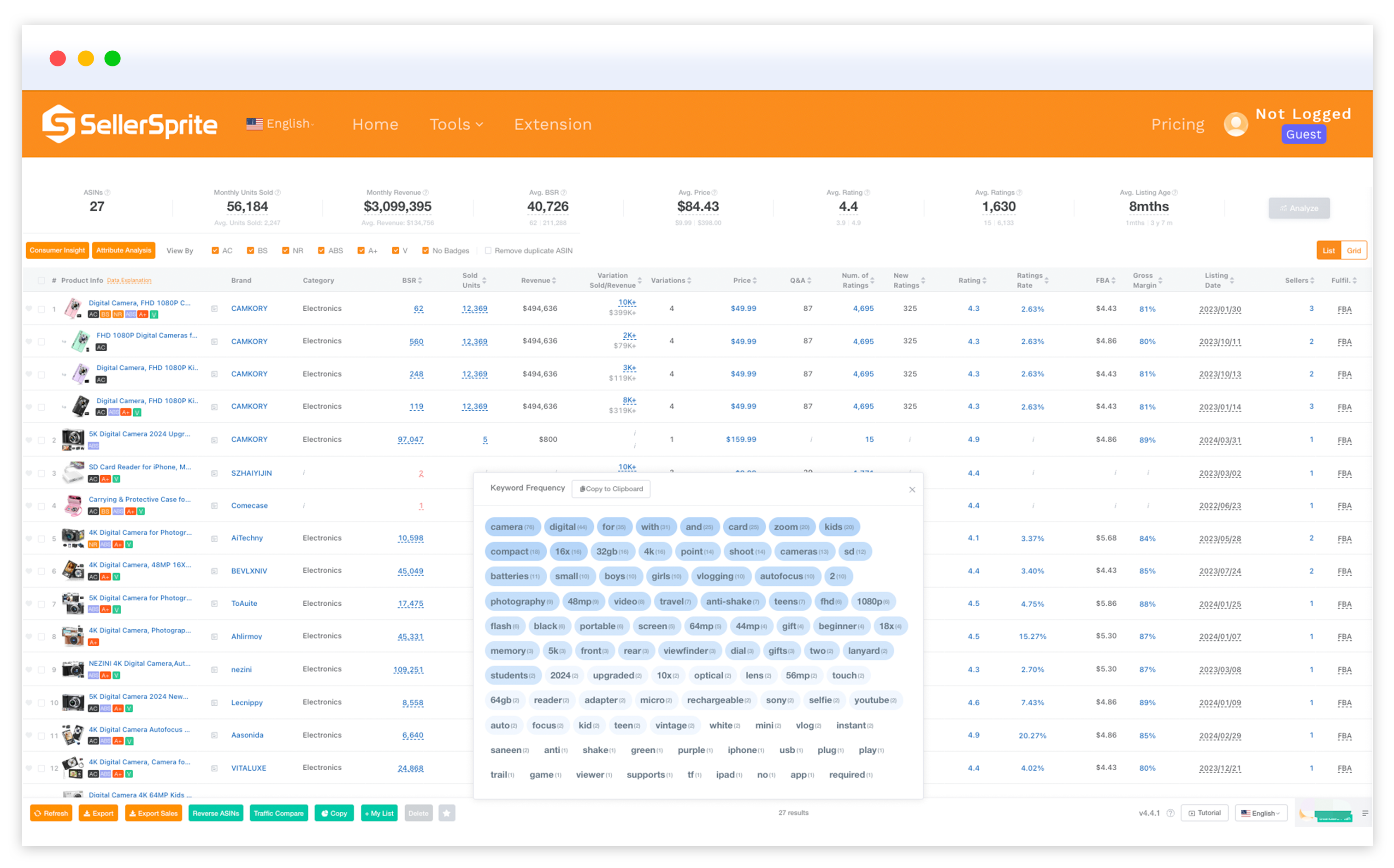Open Attribute Analysis
The height and width of the screenshot is (868, 1394).
(x=124, y=250)
